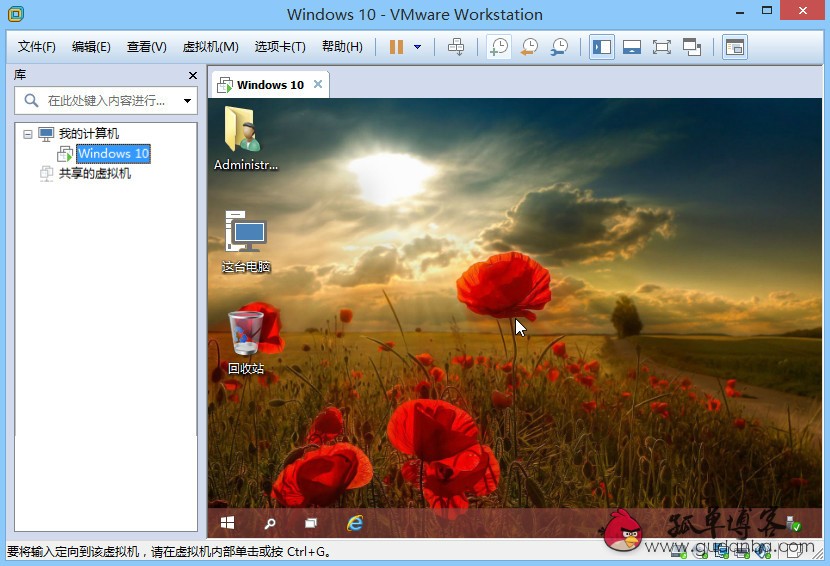Click the magnifier icon in library search
This screenshot has width=830, height=566.
tap(31, 101)
